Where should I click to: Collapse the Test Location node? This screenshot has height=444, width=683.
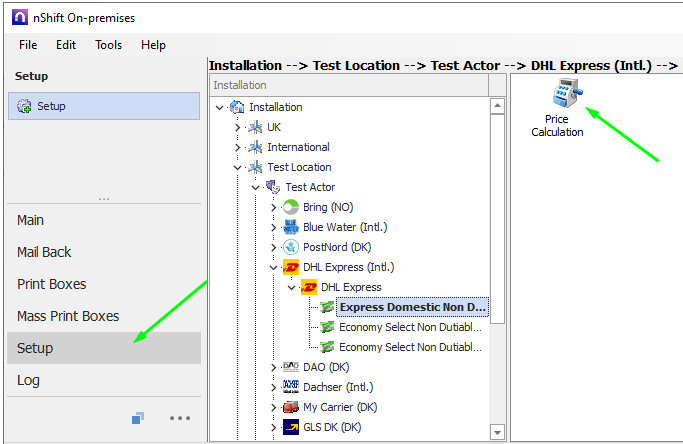tap(238, 167)
